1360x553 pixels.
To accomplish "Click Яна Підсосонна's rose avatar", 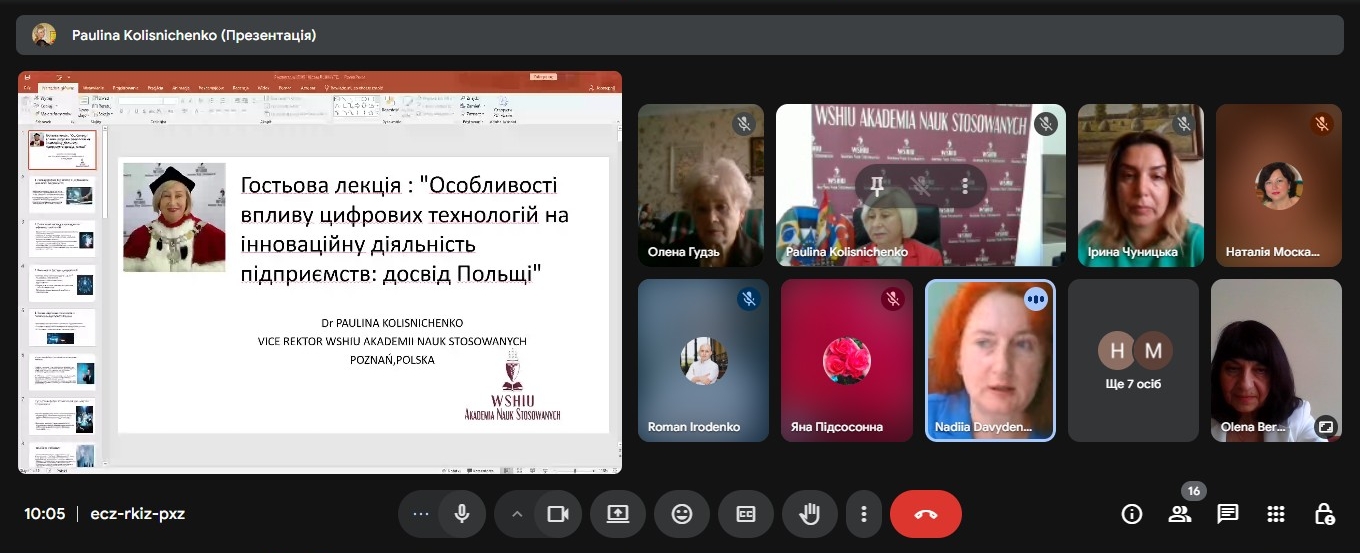I will pyautogui.click(x=846, y=360).
